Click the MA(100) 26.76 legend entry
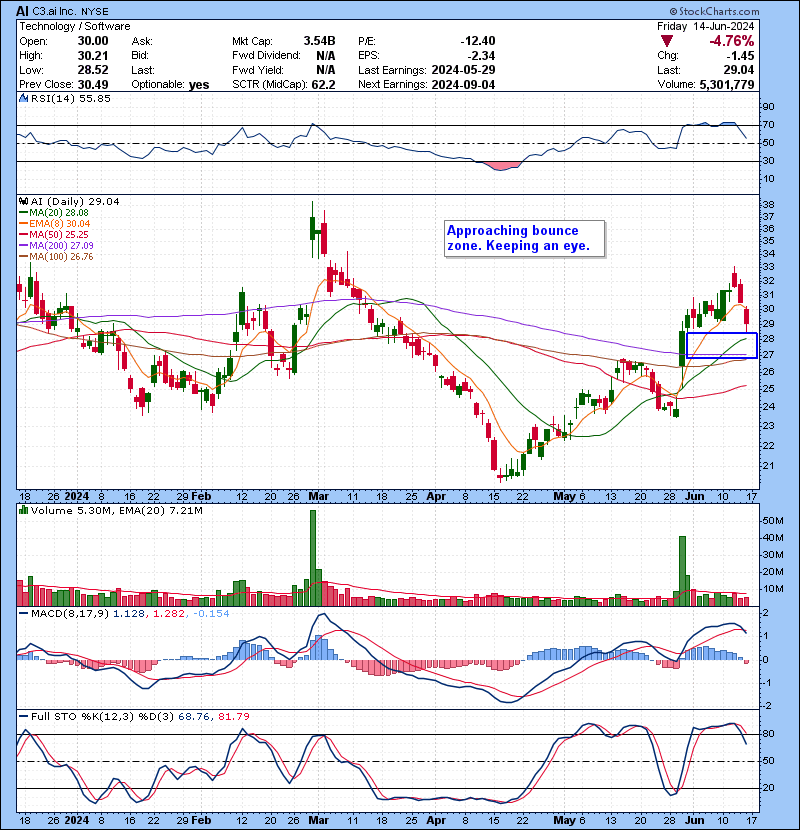 point(61,257)
